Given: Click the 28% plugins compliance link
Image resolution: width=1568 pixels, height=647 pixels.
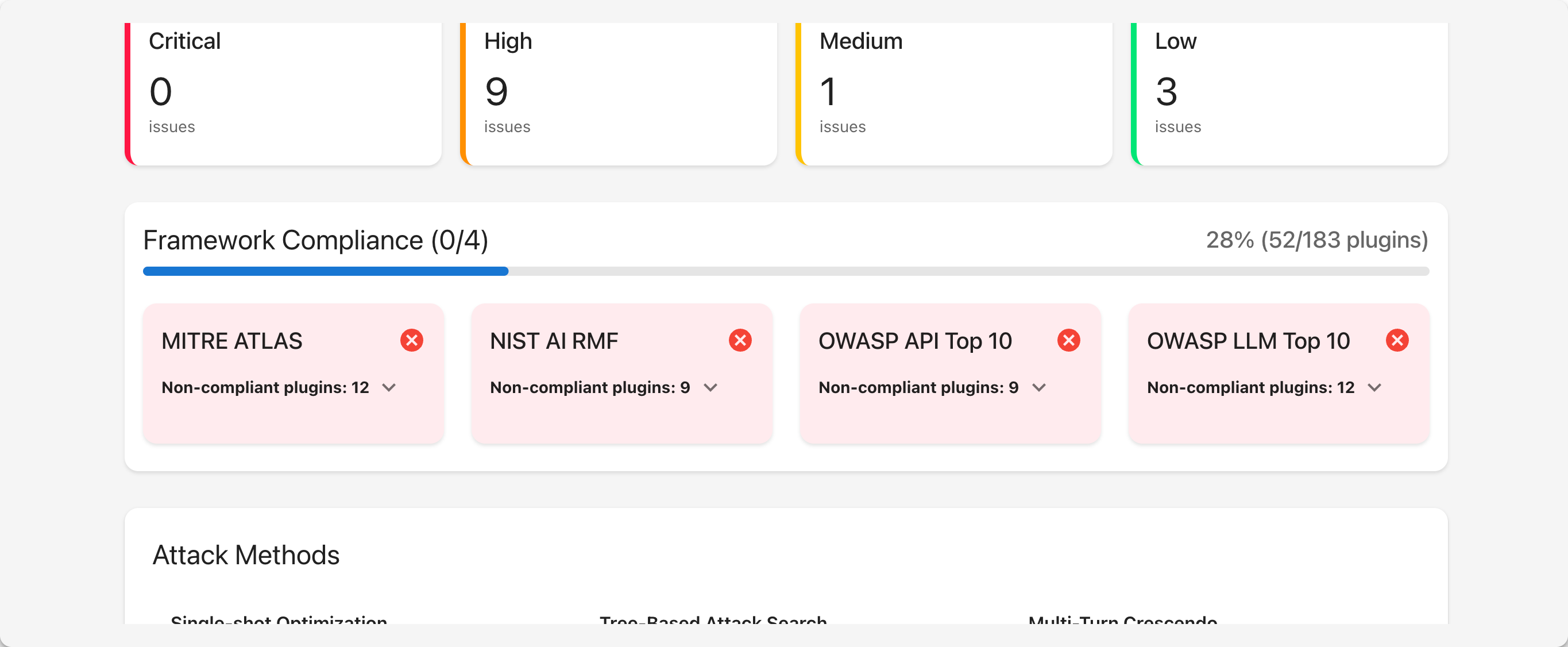Looking at the screenshot, I should pos(1316,240).
